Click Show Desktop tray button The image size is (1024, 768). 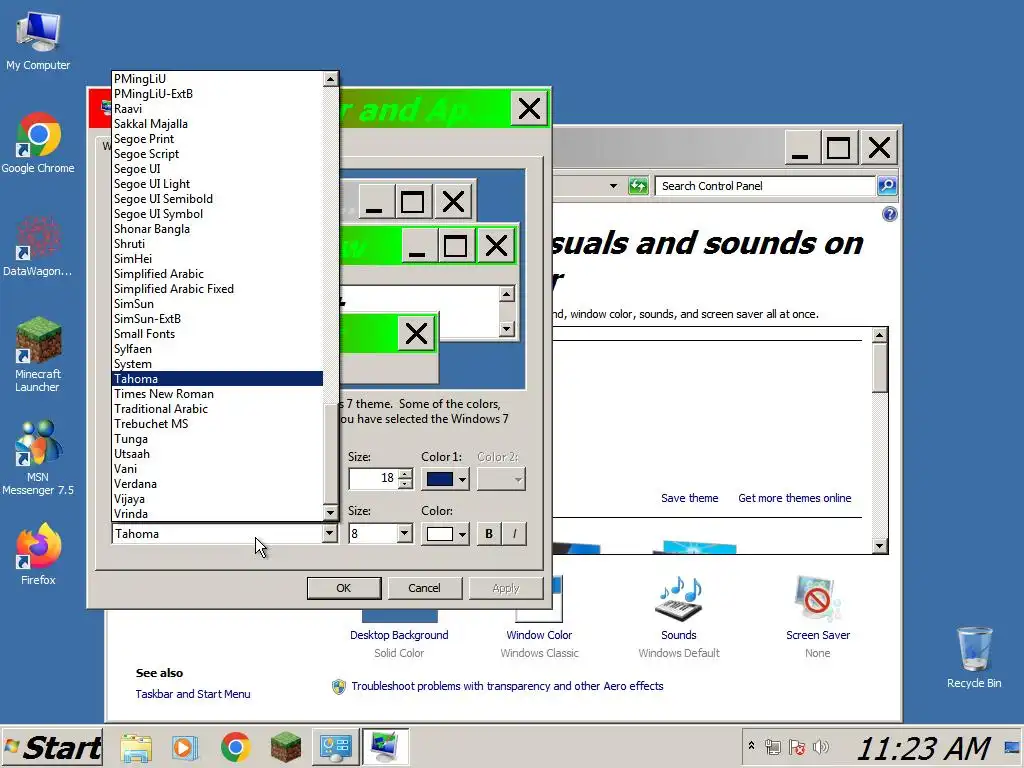tap(1012, 747)
